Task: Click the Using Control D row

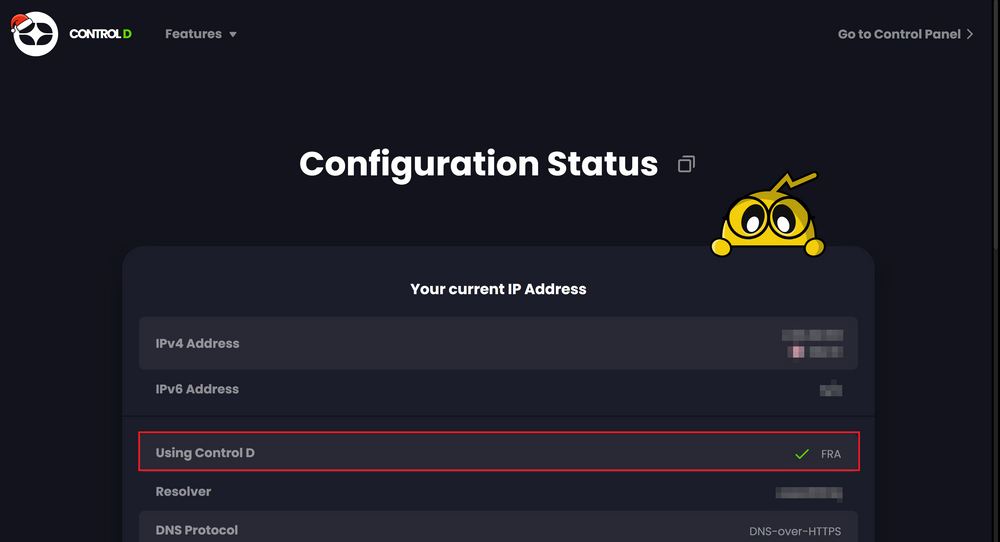Action: pos(499,451)
